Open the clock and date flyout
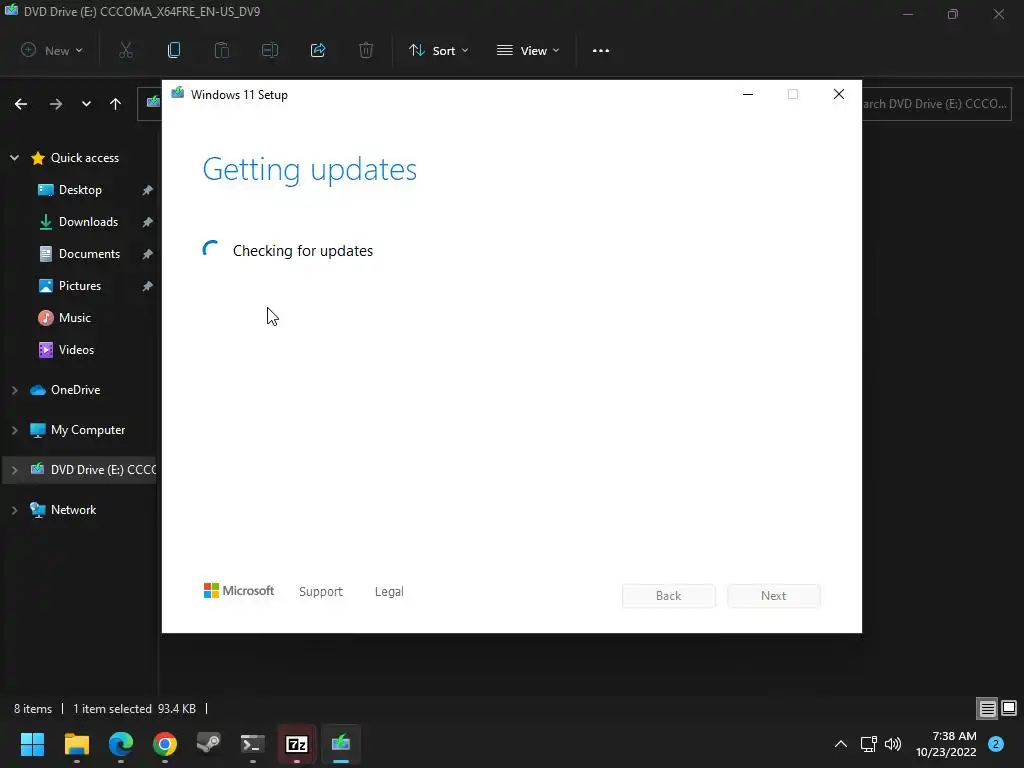Image resolution: width=1024 pixels, height=768 pixels. pyautogui.click(x=946, y=744)
